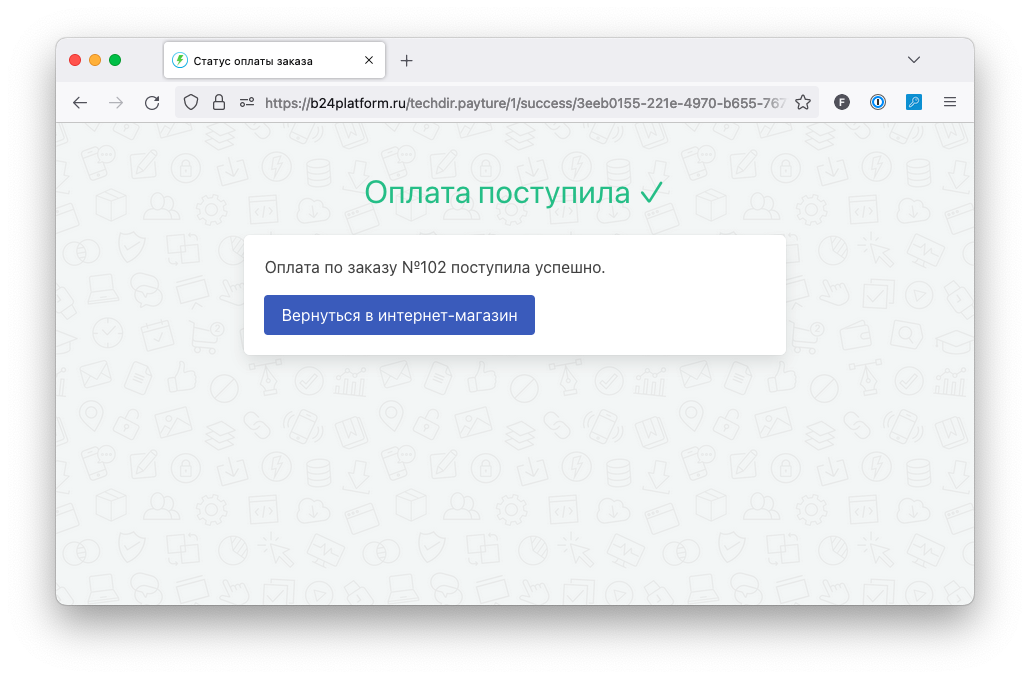The image size is (1030, 679).
Task: Open a new tab with plus button
Action: point(407,61)
